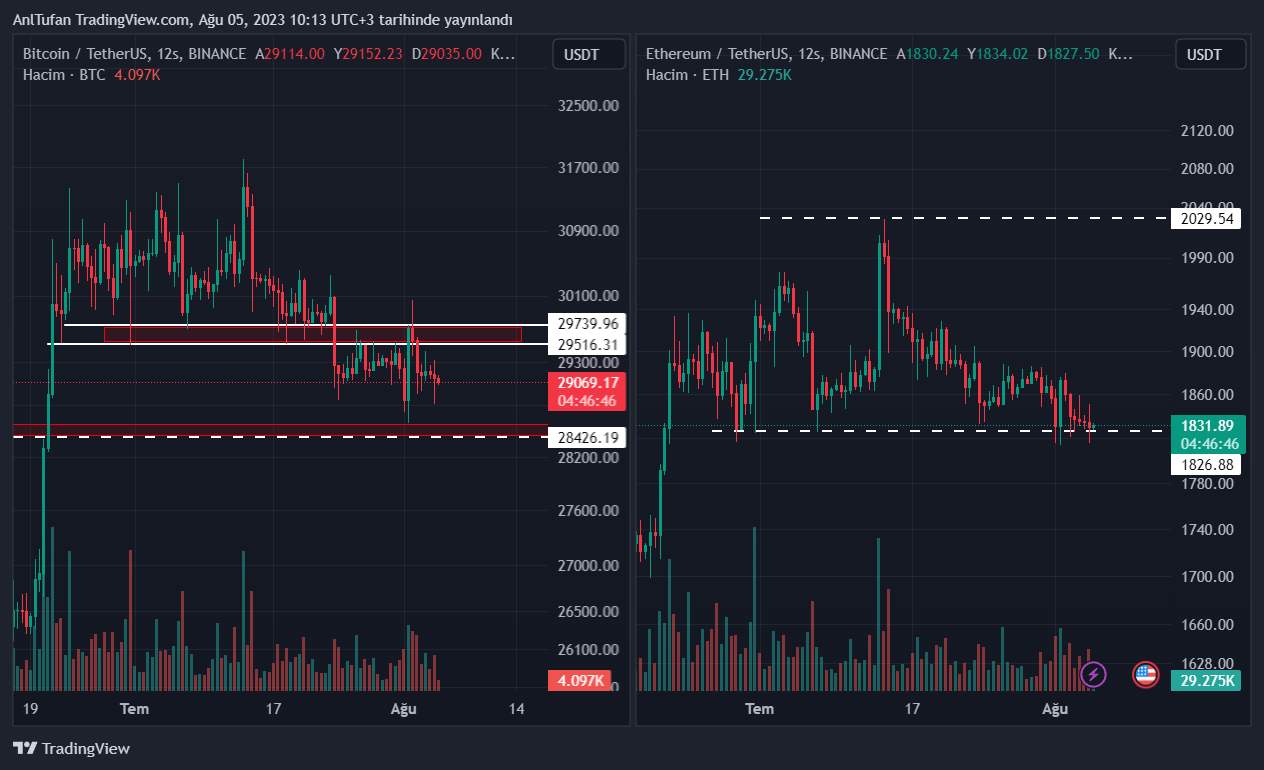Select the white dashed line at 2029.54
The height and width of the screenshot is (770, 1264).
click(x=963, y=217)
